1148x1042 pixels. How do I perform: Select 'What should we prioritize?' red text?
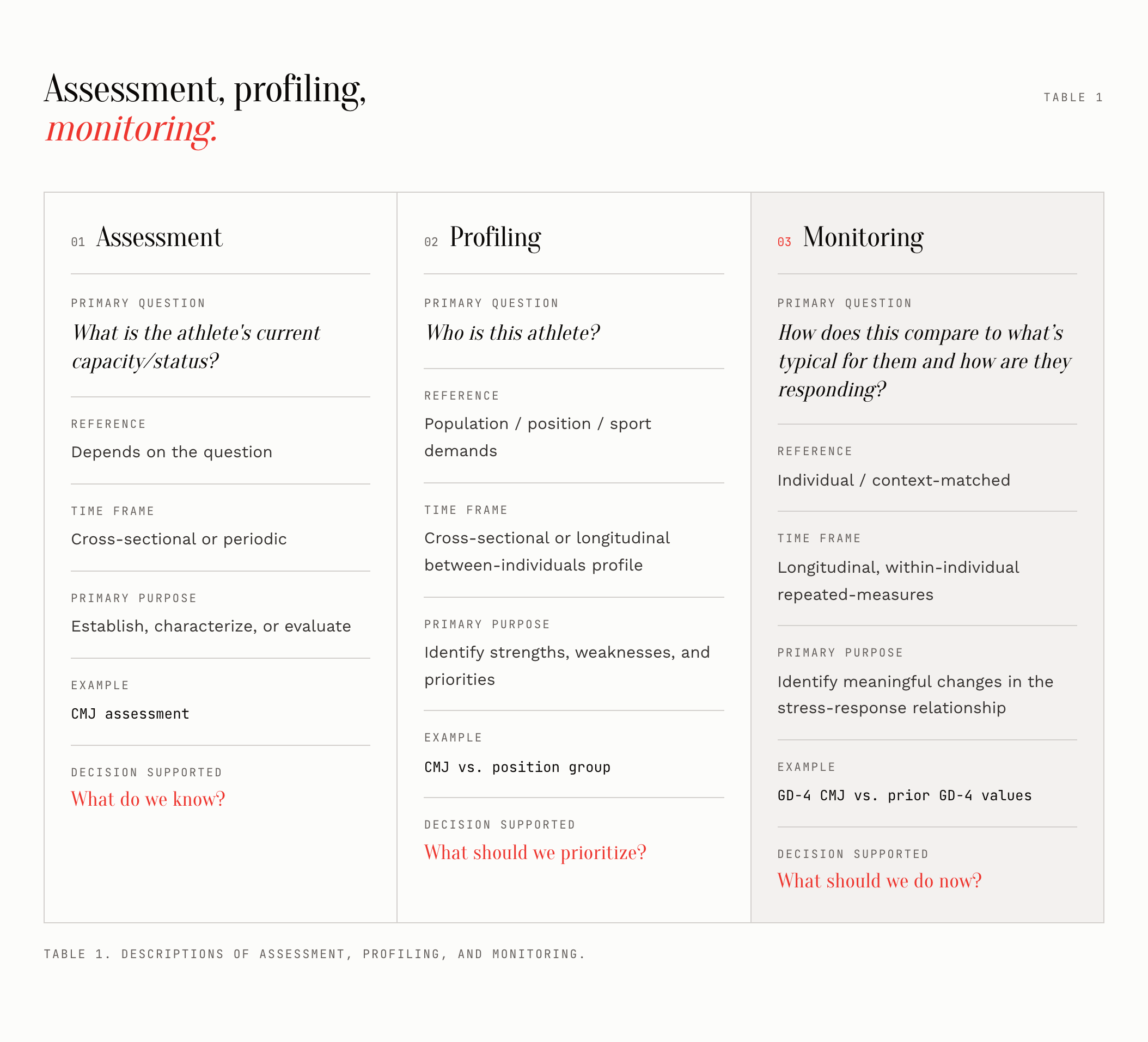(x=535, y=853)
